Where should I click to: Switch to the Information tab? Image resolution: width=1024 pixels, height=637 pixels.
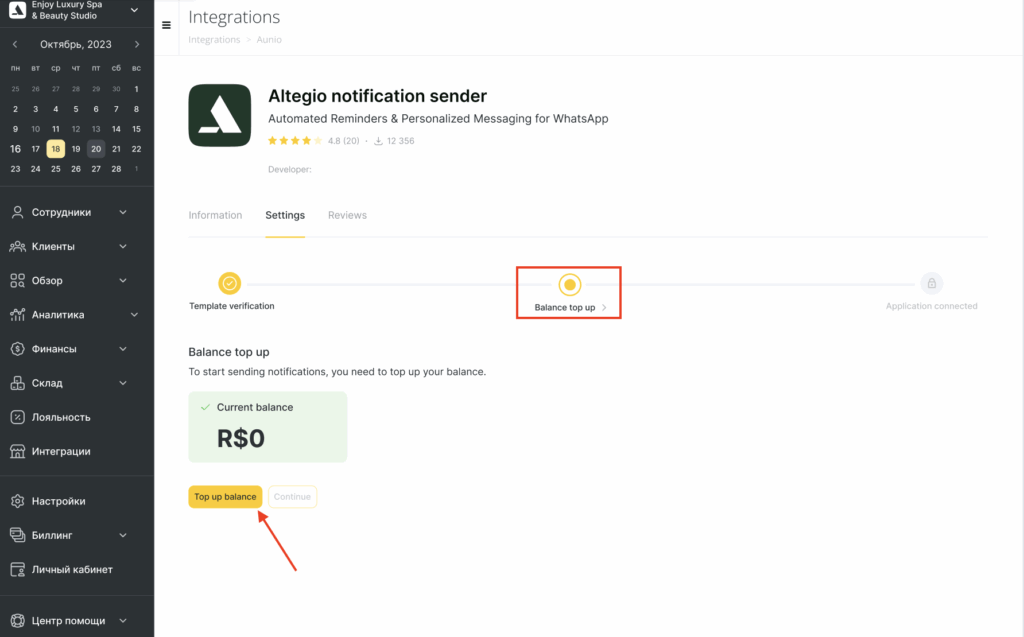215,215
